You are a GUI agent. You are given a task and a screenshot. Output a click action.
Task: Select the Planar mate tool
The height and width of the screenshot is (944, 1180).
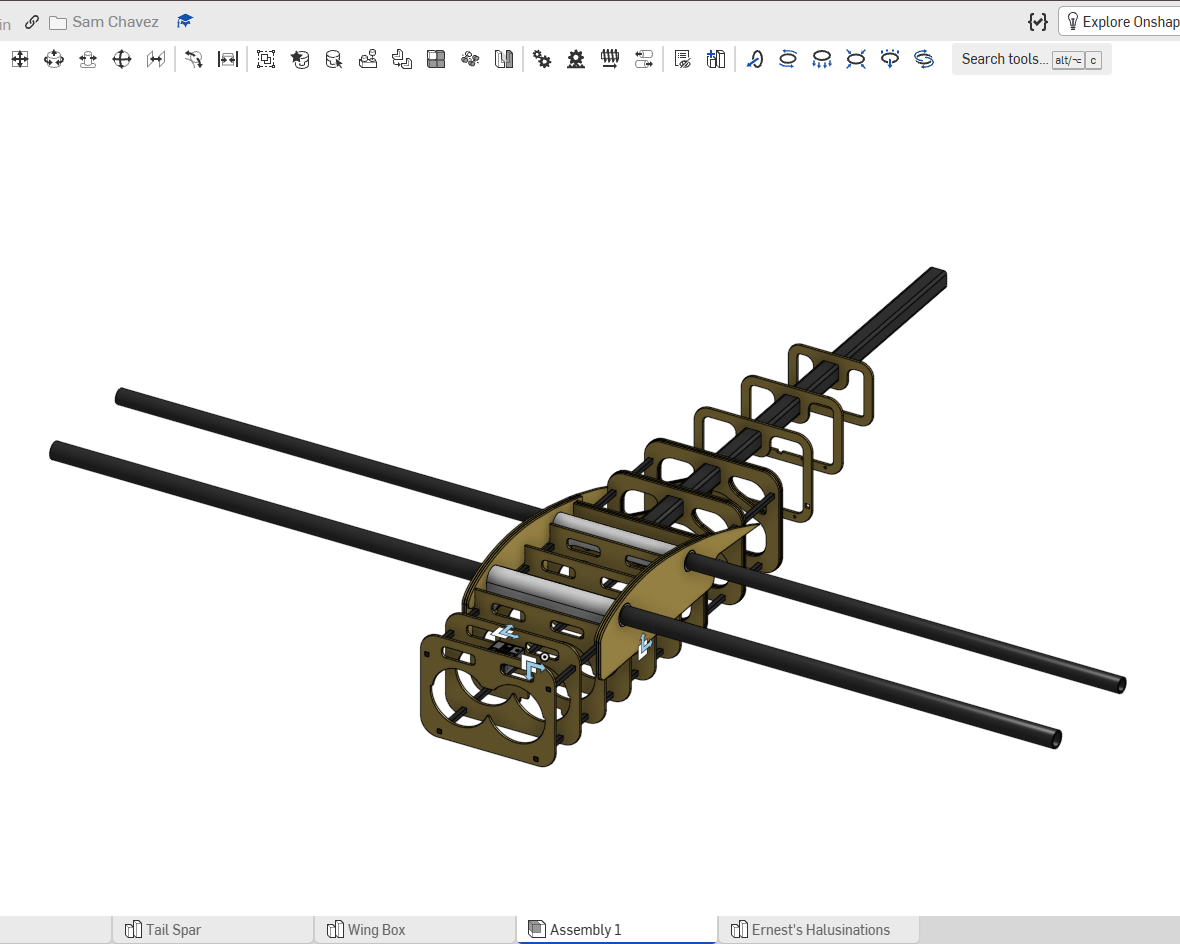coord(20,59)
